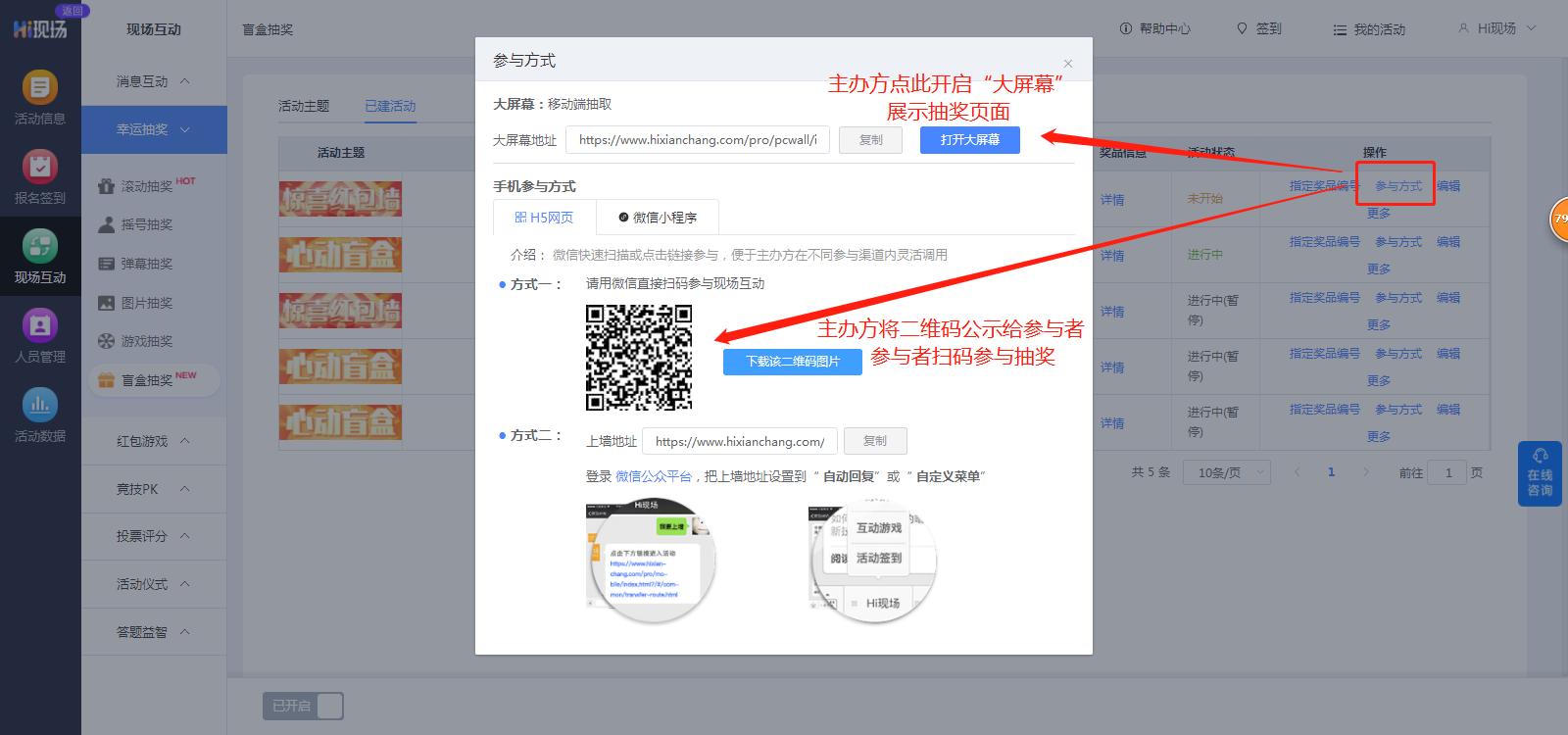Click 编辑 in the 未开始 row
Screen dimensions: 1568x735
pos(1448,186)
